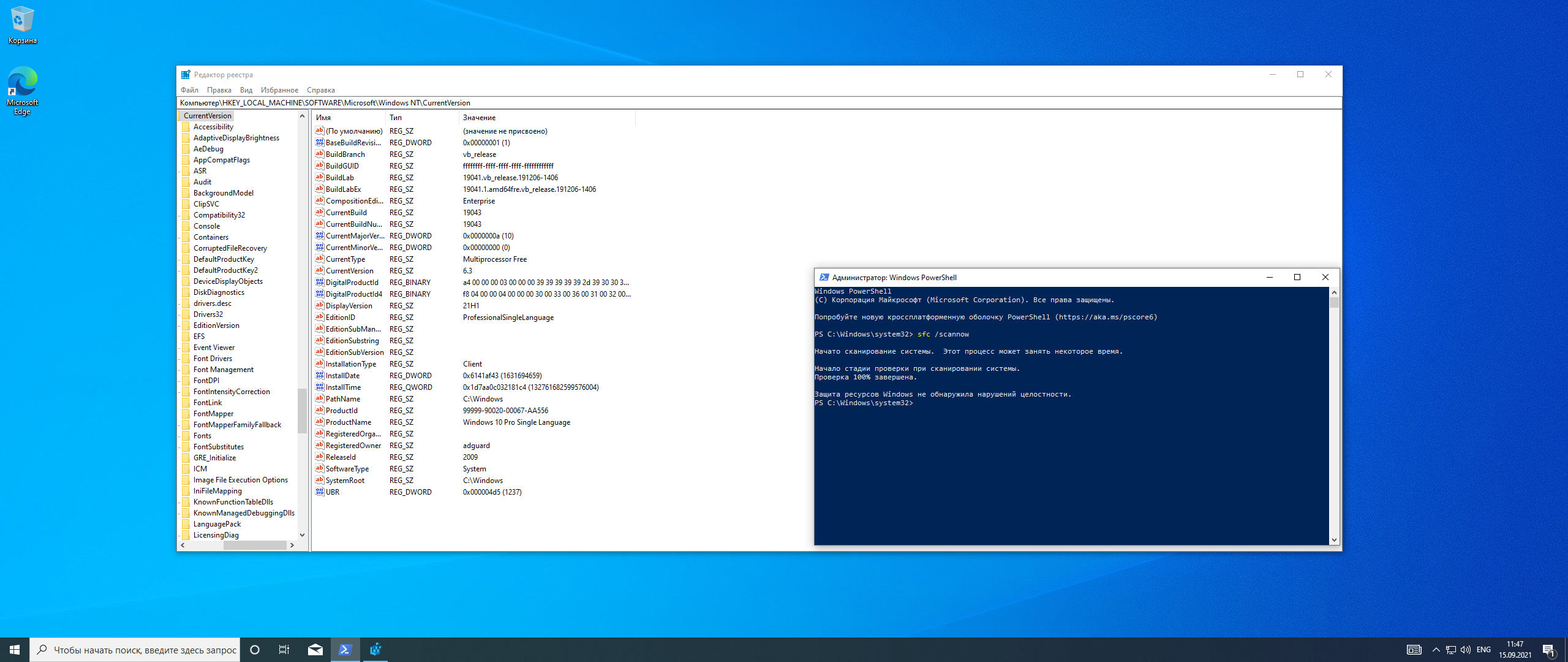Viewport: 1568px width, 662px height.
Task: Sort values by the Имя column header
Action: pos(349,118)
